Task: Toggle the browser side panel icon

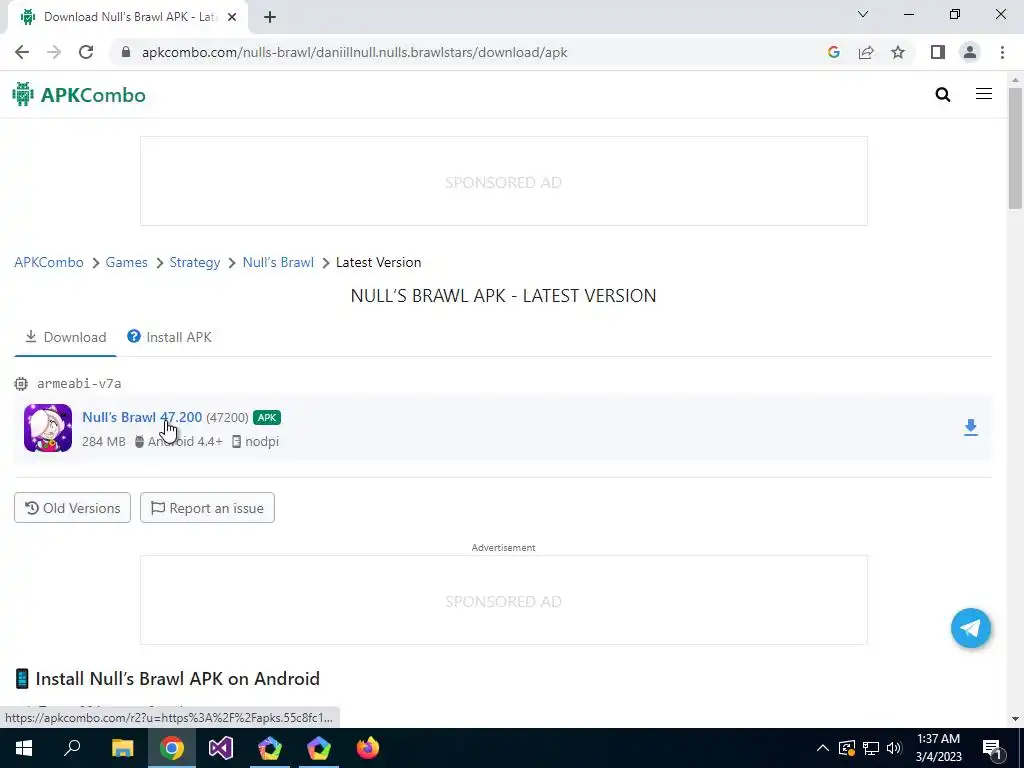Action: (938, 52)
